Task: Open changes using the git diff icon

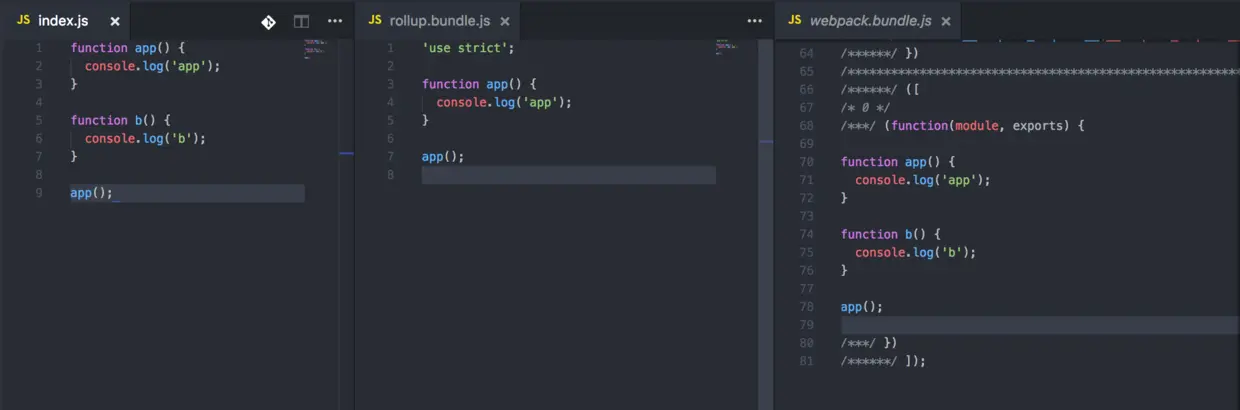Action: pyautogui.click(x=268, y=21)
